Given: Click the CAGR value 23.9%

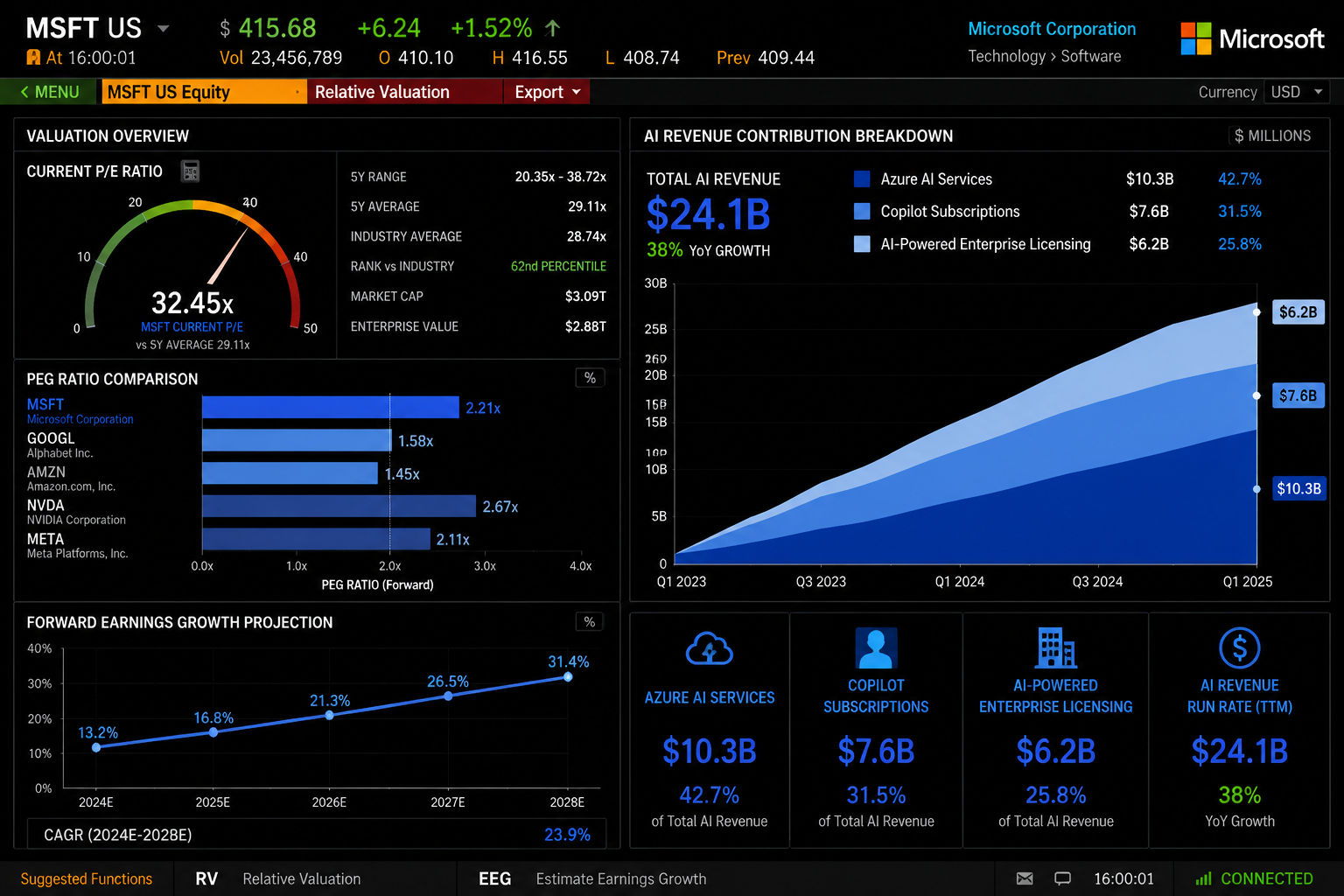Looking at the screenshot, I should [567, 835].
